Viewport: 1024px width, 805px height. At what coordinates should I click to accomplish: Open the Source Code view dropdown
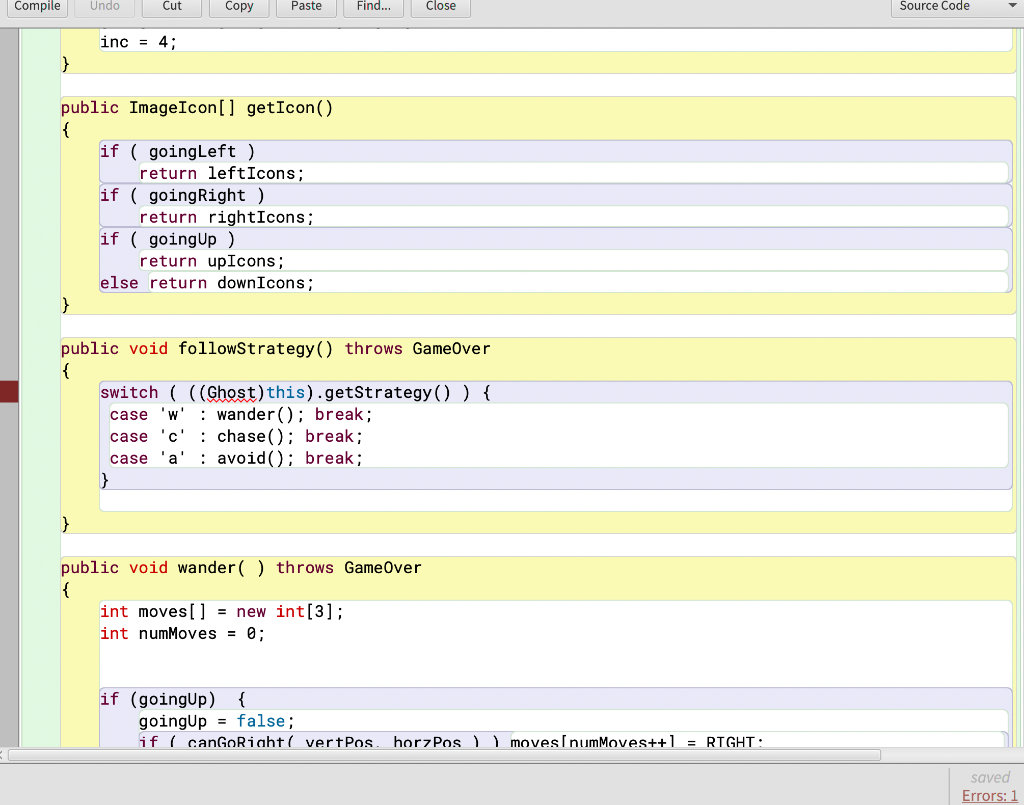955,7
